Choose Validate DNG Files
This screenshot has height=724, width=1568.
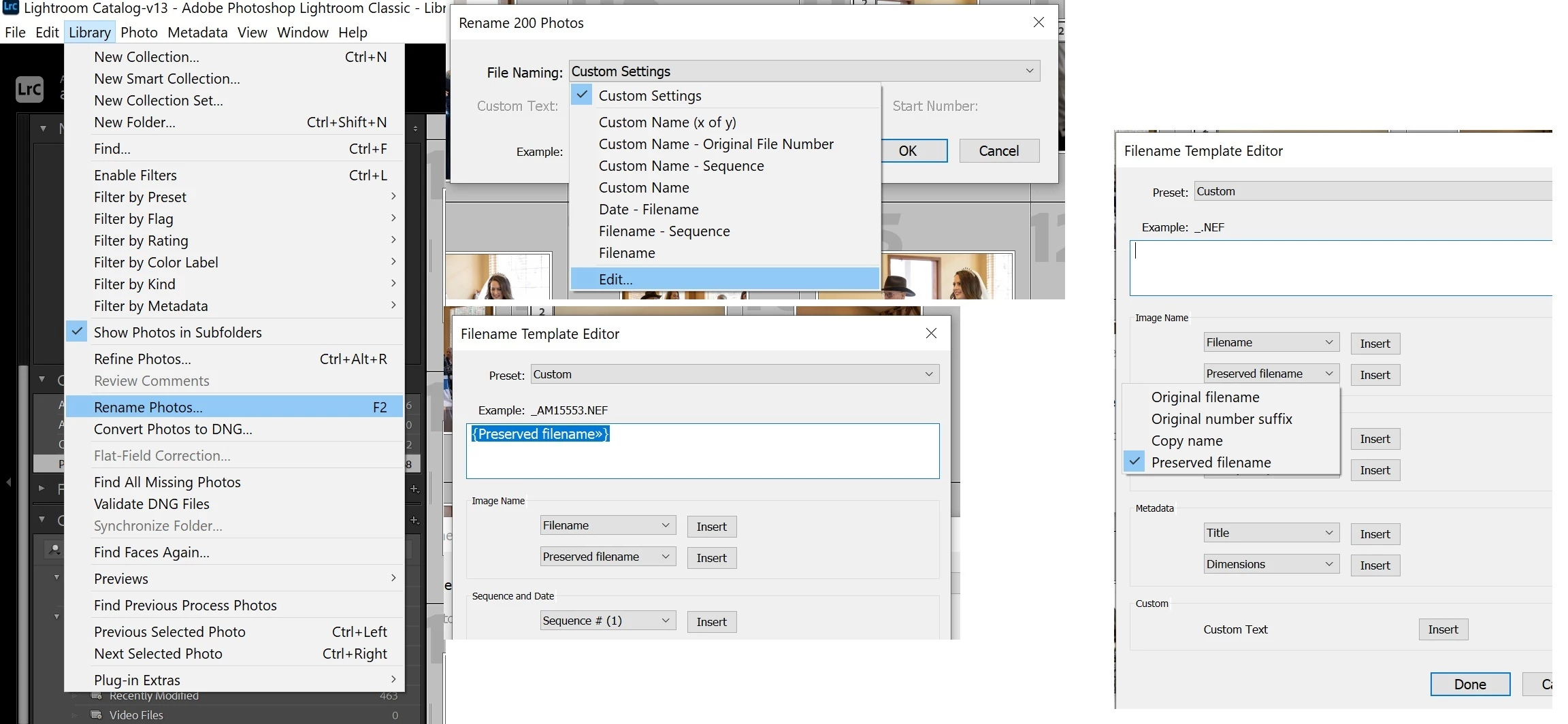pyautogui.click(x=234, y=504)
